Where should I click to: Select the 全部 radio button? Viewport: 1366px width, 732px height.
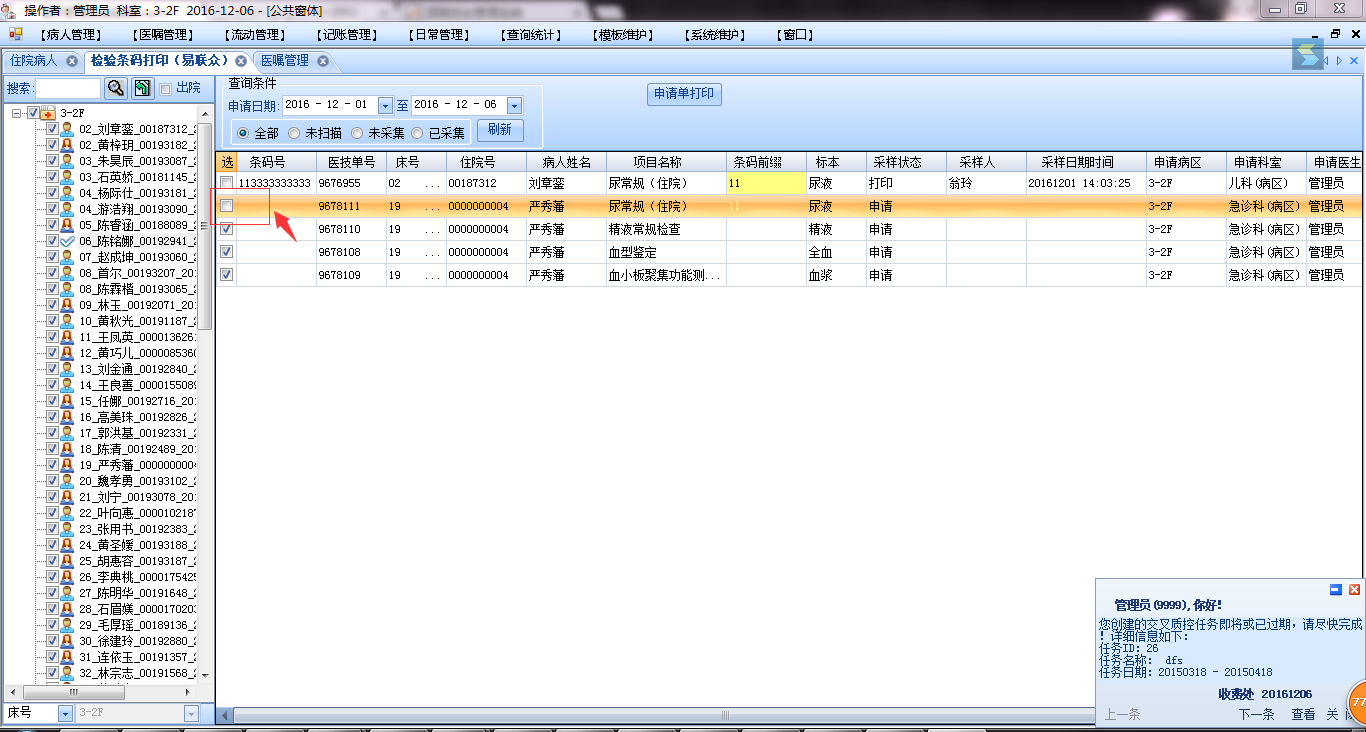click(243, 133)
